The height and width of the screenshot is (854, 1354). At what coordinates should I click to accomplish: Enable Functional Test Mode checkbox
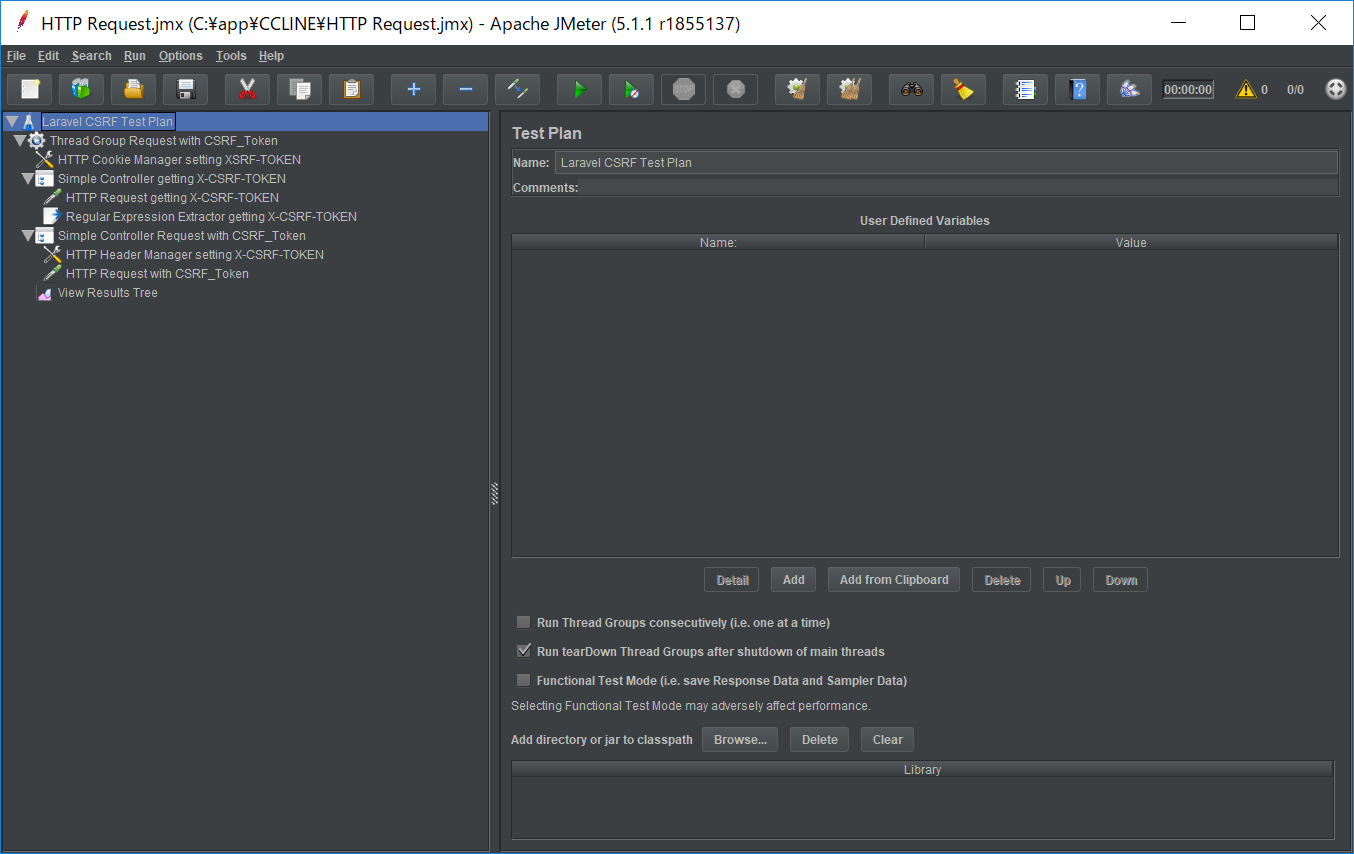[523, 680]
